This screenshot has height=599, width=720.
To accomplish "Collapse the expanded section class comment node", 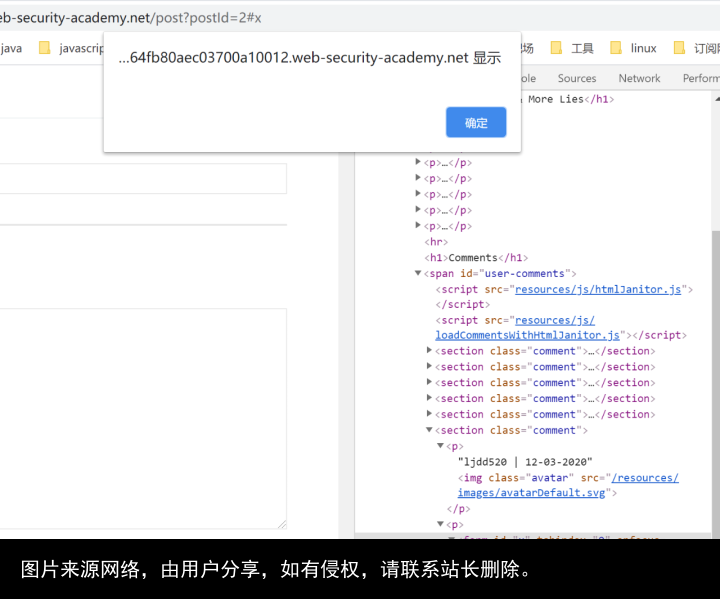I will coord(430,430).
